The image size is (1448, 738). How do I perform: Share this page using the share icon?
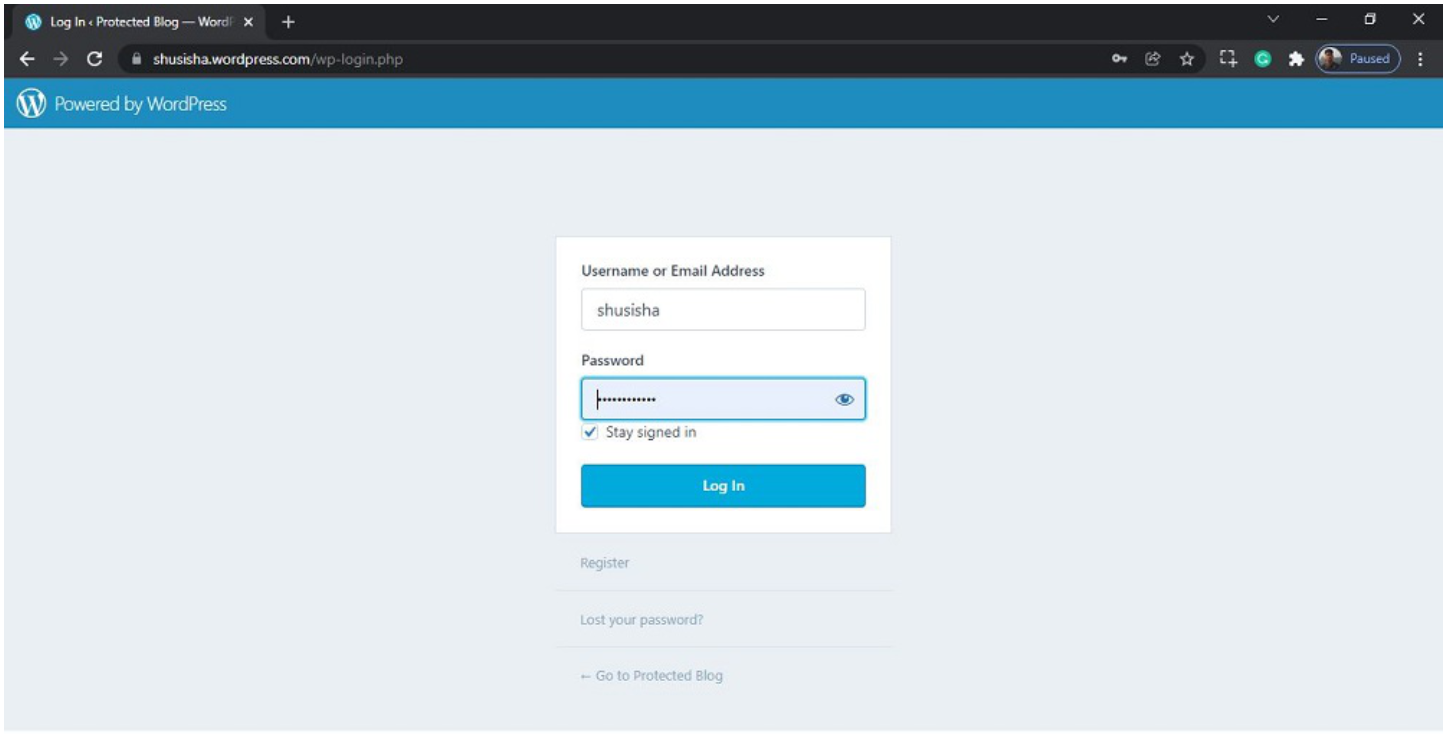click(x=1152, y=59)
